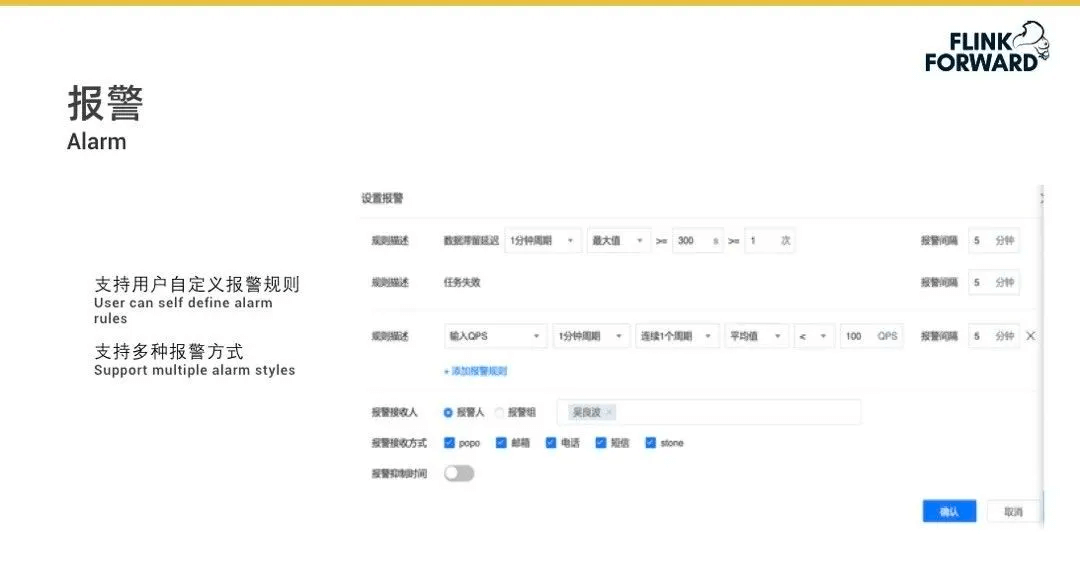Disable the 短信 notification checkbox
Screen dimensions: 1080x568
tap(601, 442)
